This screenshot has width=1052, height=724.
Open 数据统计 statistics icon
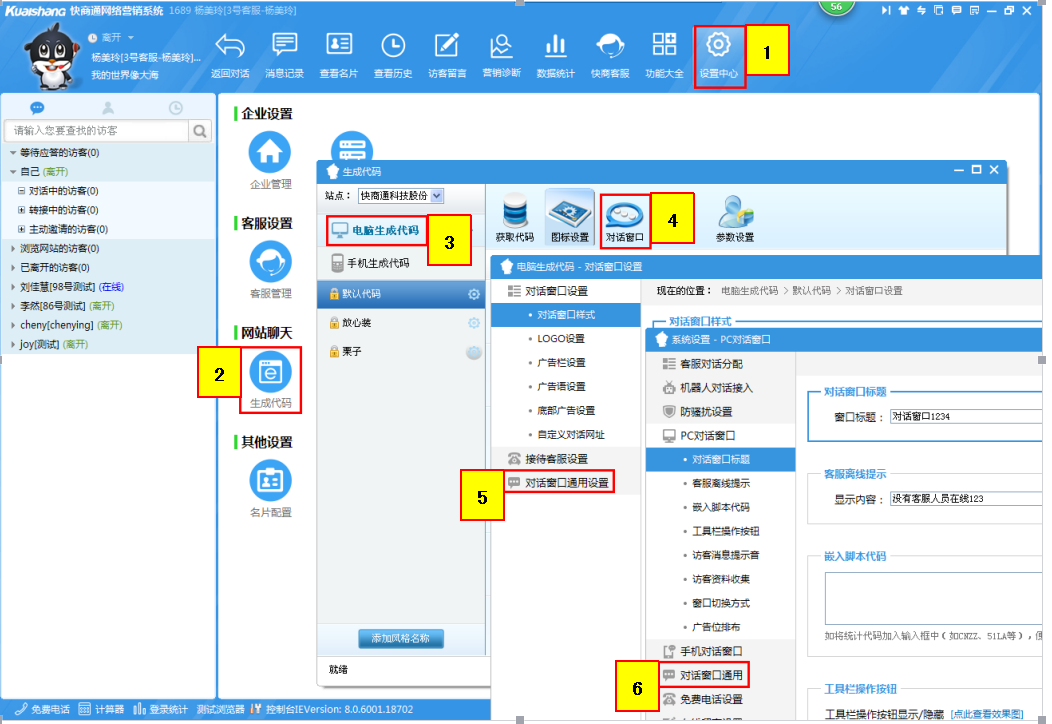pos(556,55)
